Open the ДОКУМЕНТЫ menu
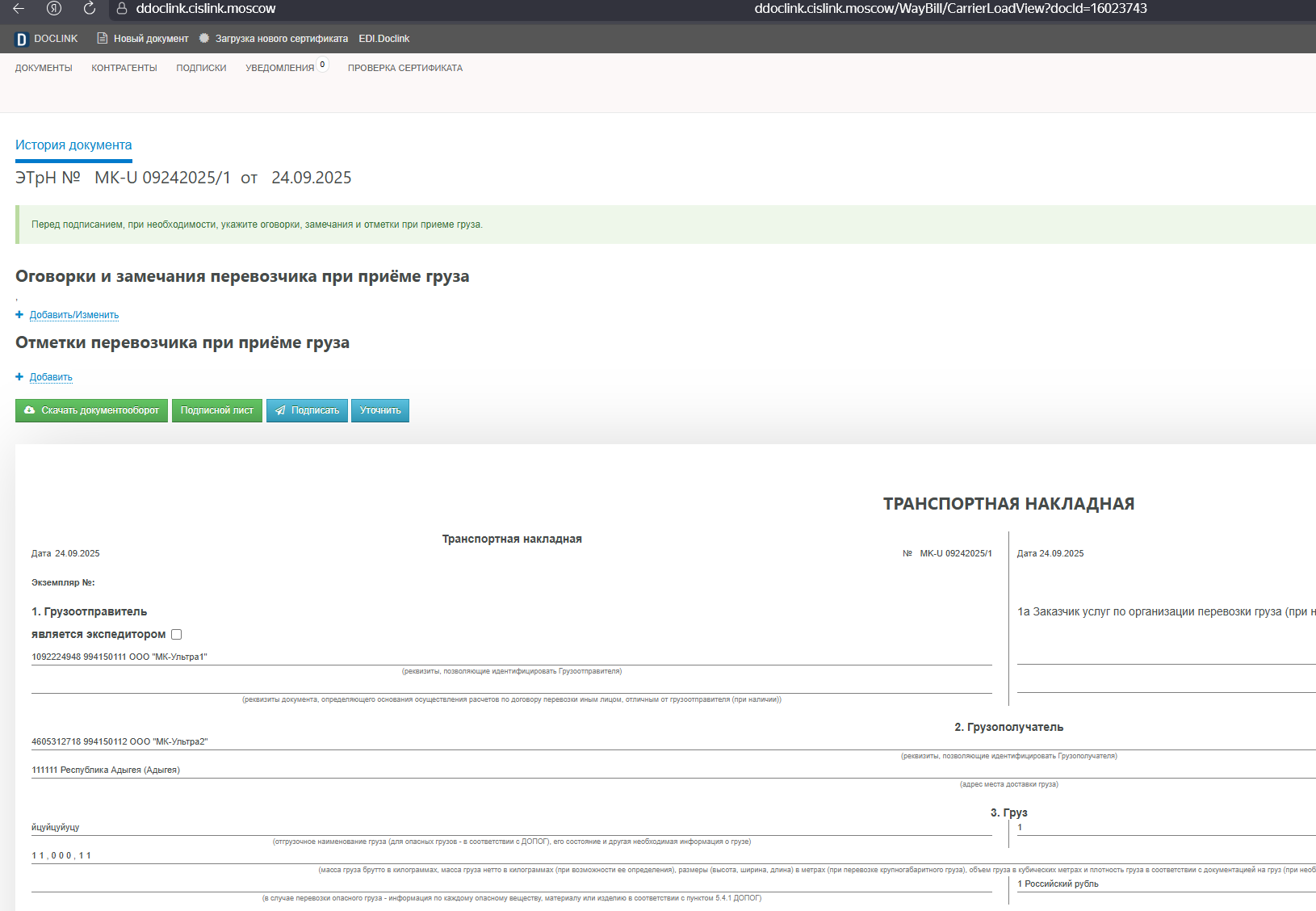 (44, 68)
